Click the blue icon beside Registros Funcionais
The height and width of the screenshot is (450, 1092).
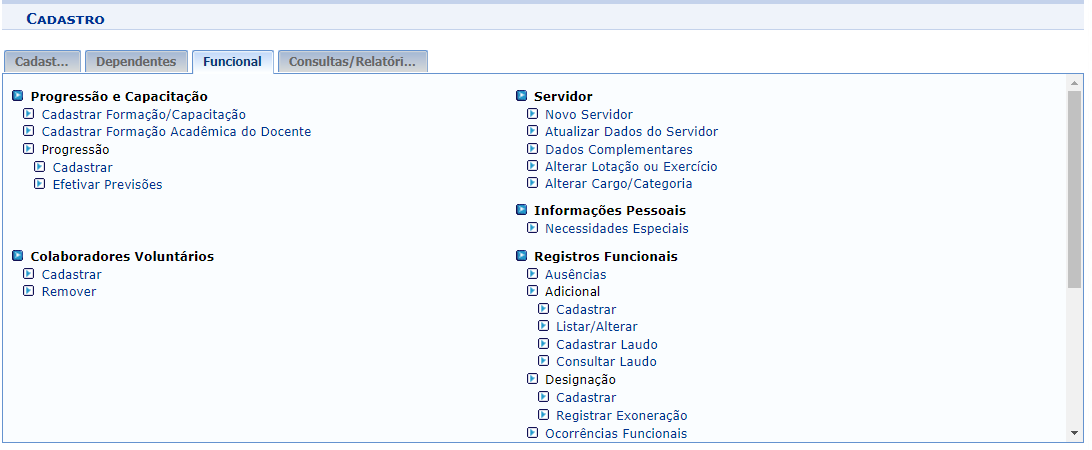522,257
